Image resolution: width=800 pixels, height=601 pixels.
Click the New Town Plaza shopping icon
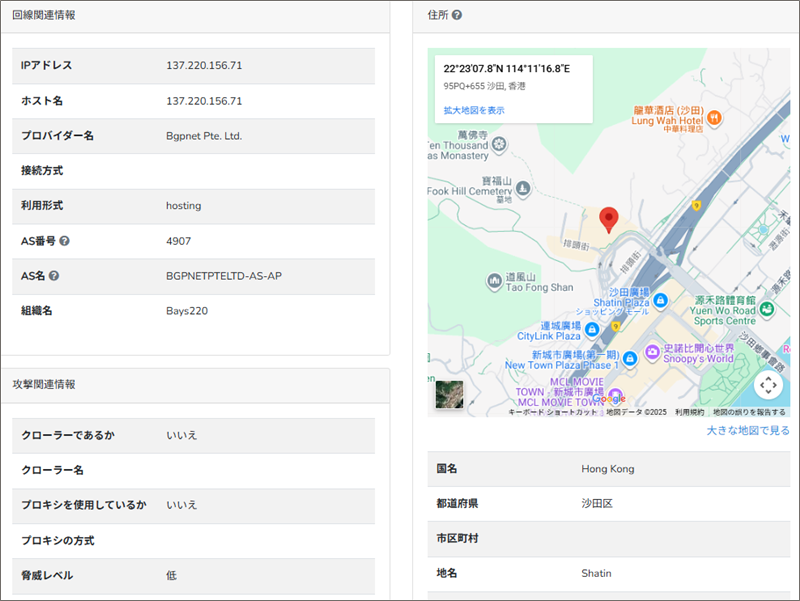pos(629,358)
